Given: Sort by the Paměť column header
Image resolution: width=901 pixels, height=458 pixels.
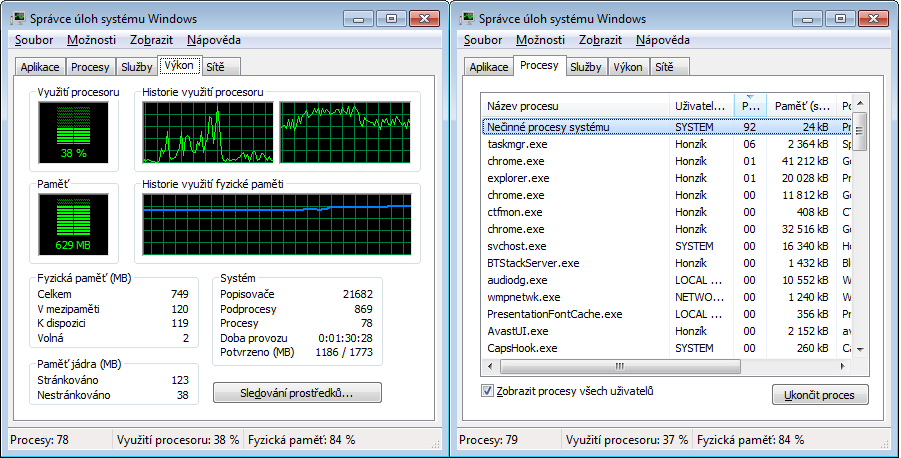Looking at the screenshot, I should point(802,106).
